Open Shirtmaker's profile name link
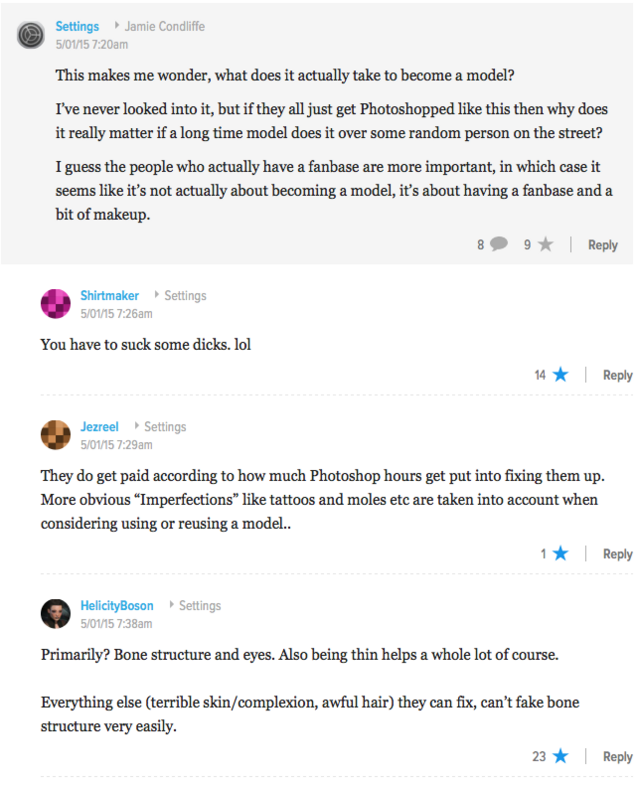 coord(109,295)
